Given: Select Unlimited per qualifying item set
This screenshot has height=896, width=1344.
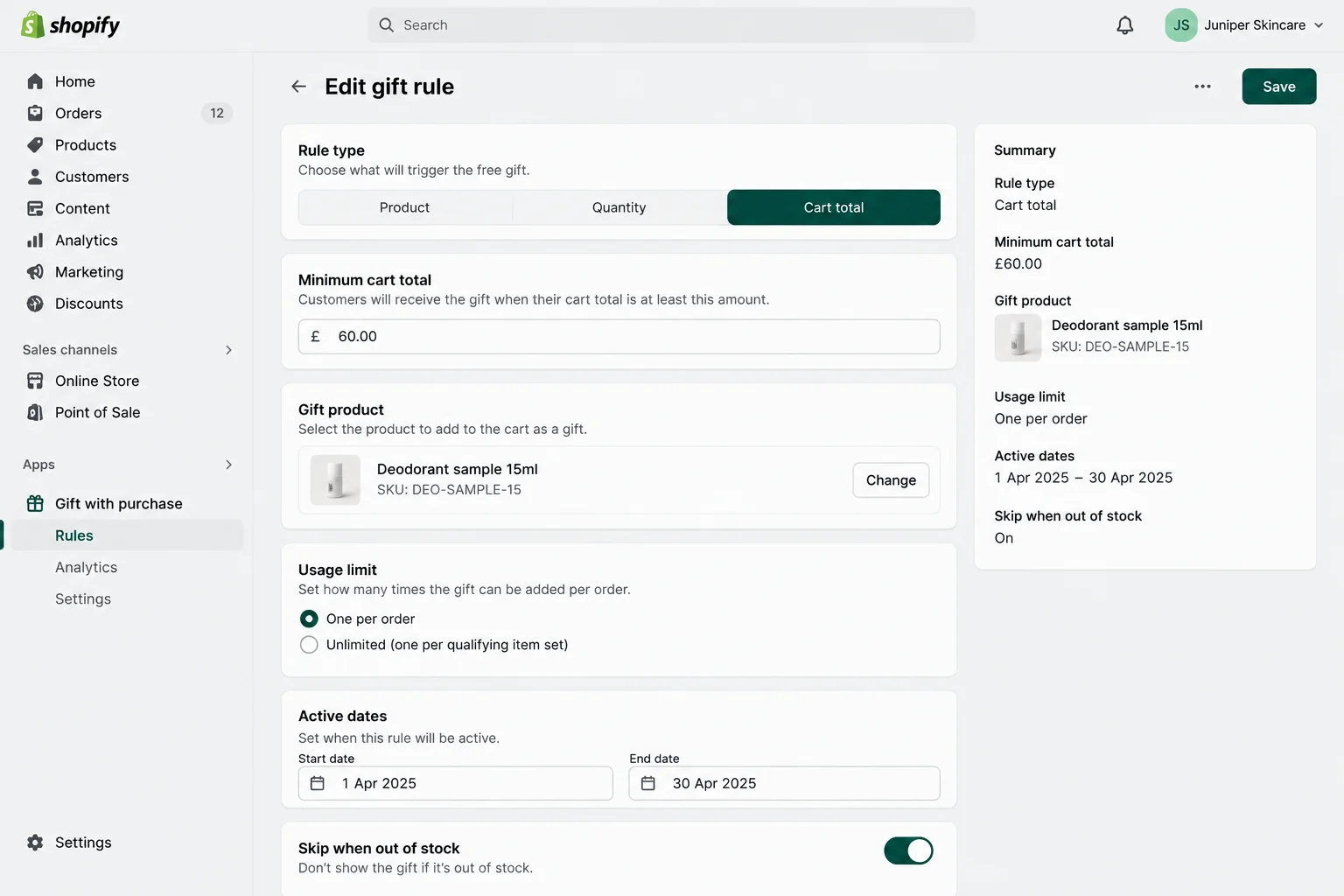Looking at the screenshot, I should point(309,645).
